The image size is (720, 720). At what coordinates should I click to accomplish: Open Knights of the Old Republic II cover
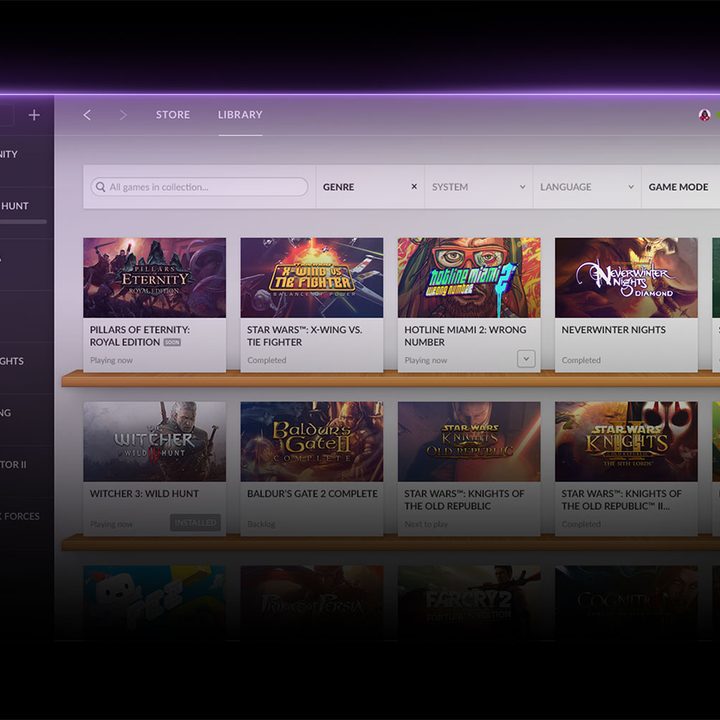coord(626,442)
